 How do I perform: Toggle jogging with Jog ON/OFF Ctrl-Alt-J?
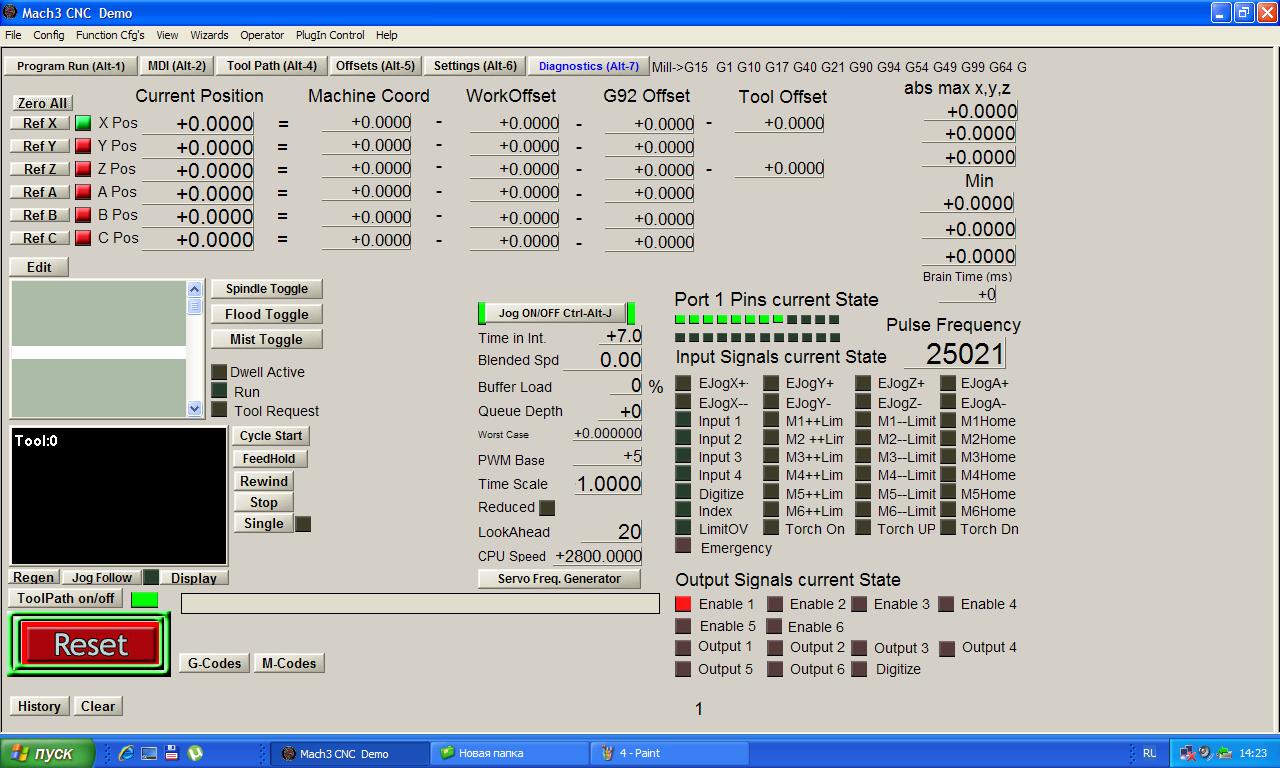point(556,313)
